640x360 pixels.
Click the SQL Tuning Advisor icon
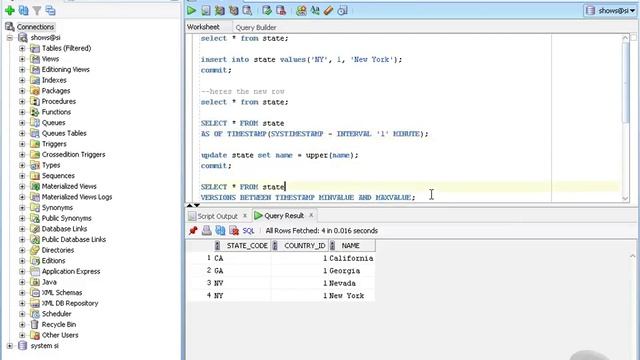pyautogui.click(x=247, y=10)
